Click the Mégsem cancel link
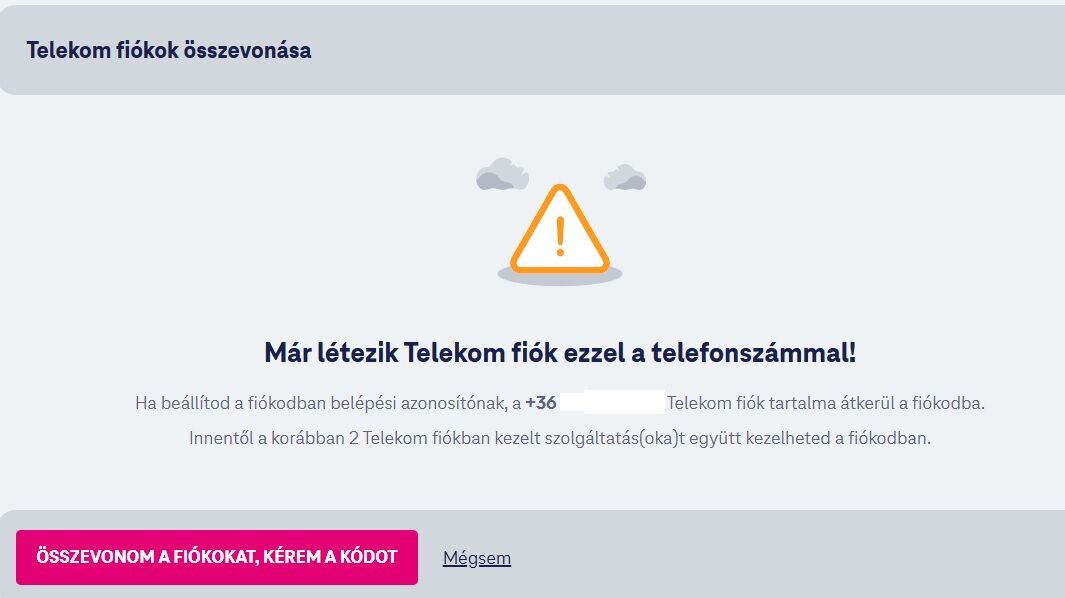The width and height of the screenshot is (1065, 598). (477, 558)
